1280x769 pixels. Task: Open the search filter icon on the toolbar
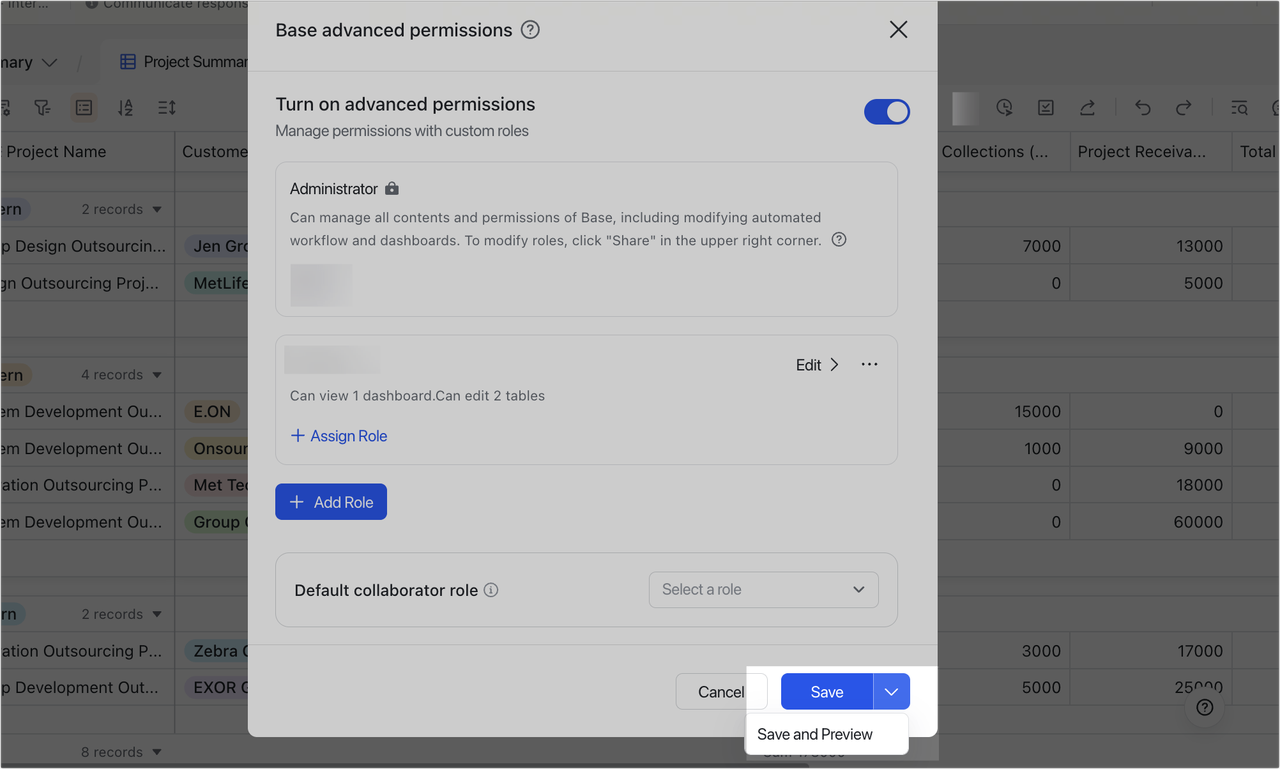(x=1239, y=107)
